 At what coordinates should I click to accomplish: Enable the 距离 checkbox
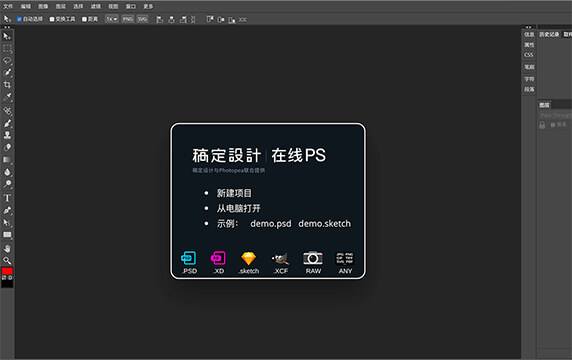click(x=84, y=19)
